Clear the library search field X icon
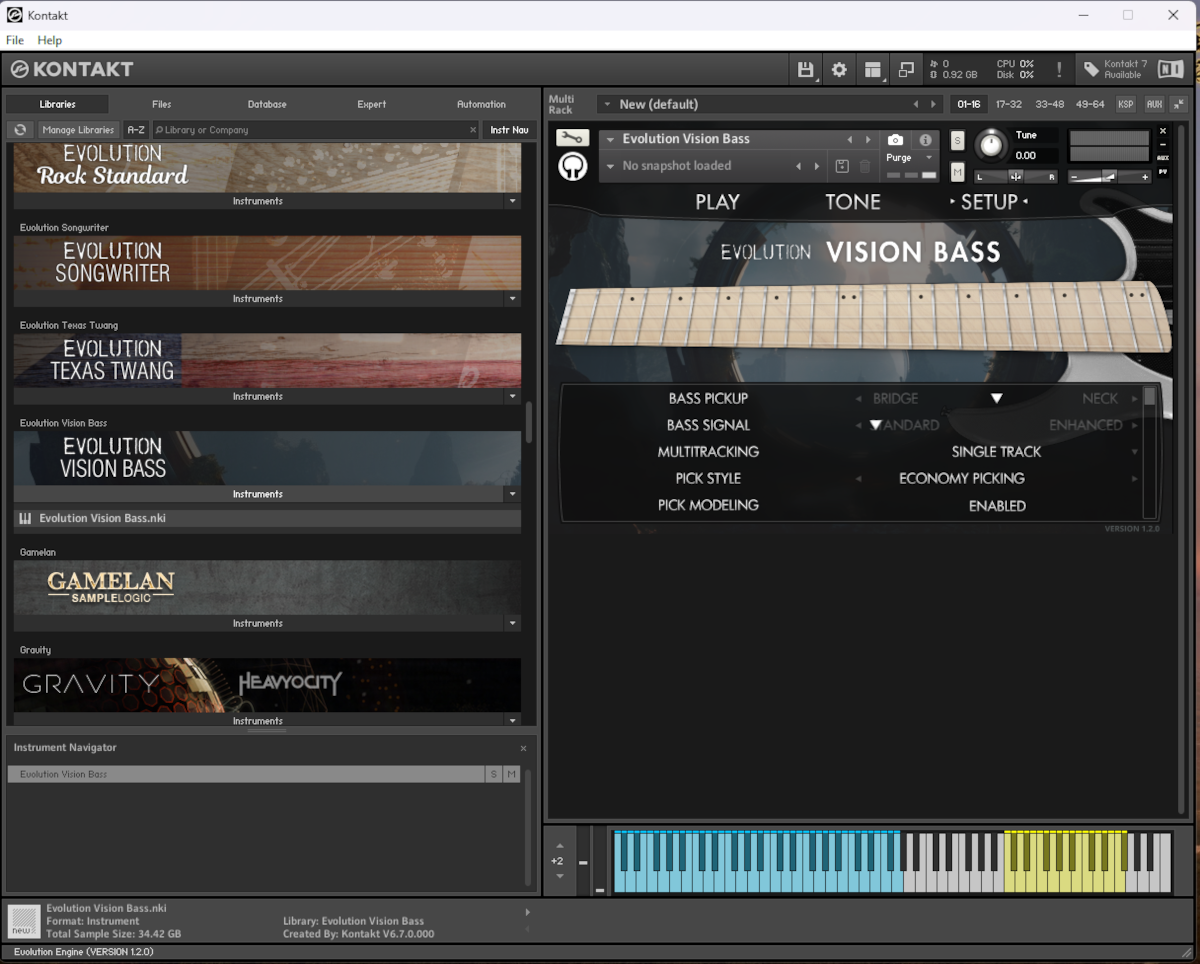The image size is (1200, 964). click(473, 130)
